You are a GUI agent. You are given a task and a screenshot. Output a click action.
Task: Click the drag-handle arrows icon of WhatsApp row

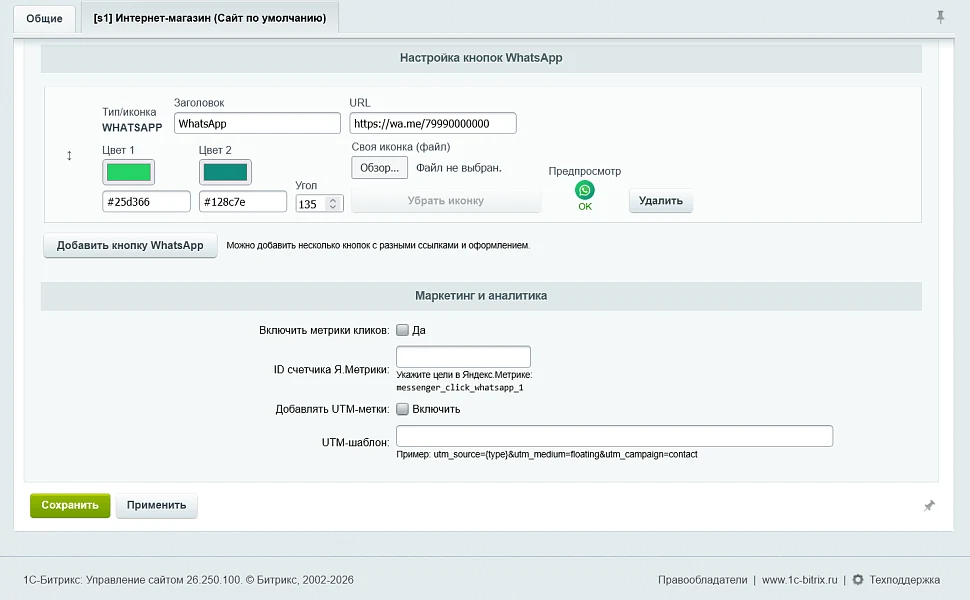pos(69,155)
